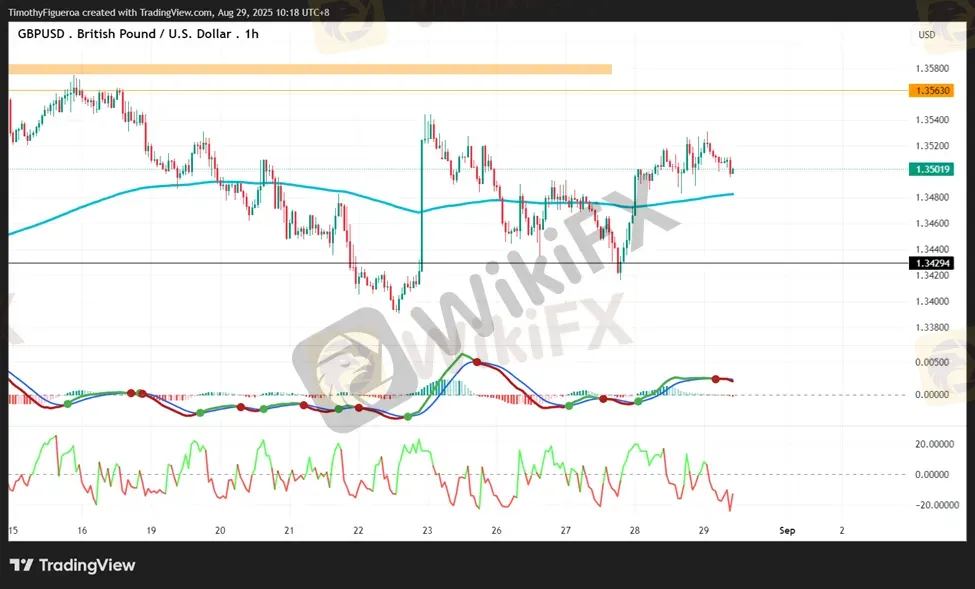Viewport: 975px width, 589px height.
Task: Click the GBPUSD symbol title
Action: pos(41,34)
